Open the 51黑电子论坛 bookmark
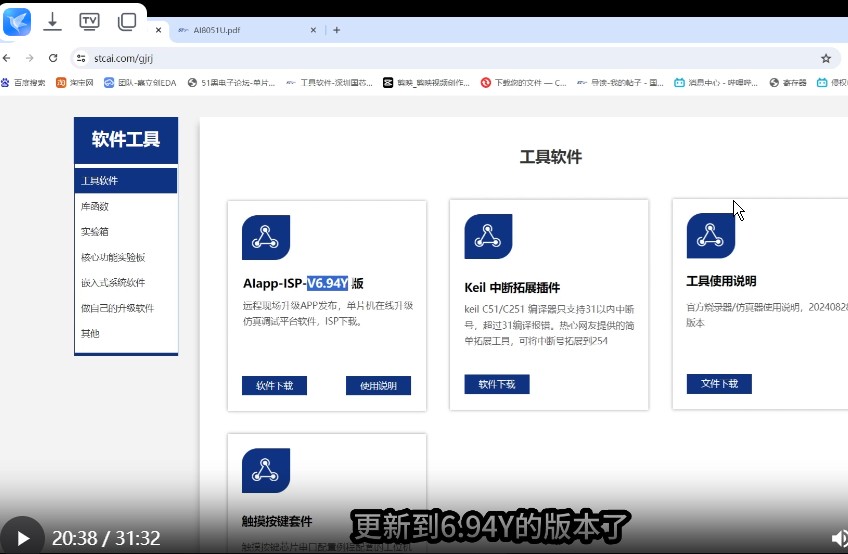The height and width of the screenshot is (554, 848). [231, 83]
